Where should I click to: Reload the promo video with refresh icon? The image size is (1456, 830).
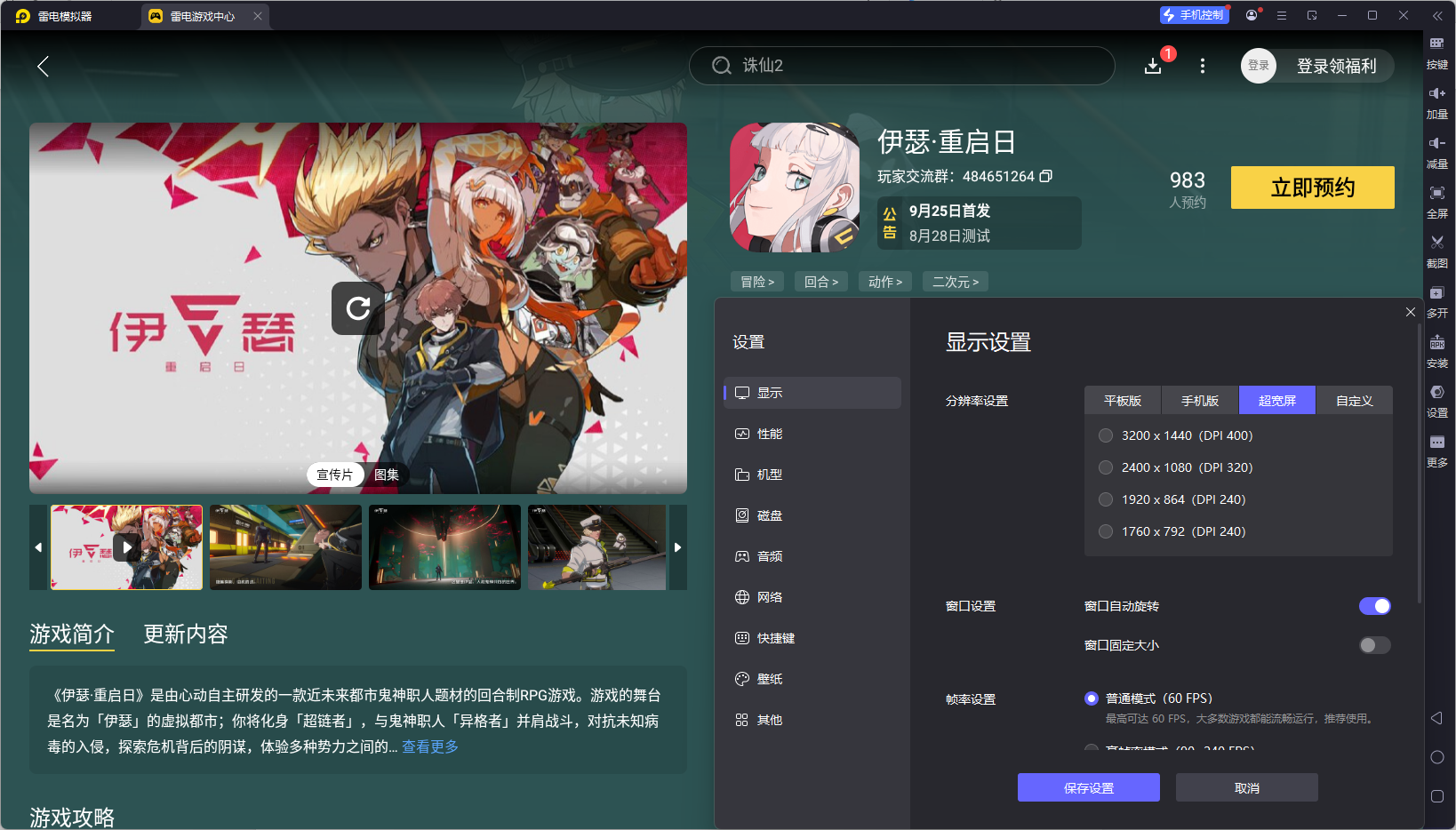[x=358, y=308]
